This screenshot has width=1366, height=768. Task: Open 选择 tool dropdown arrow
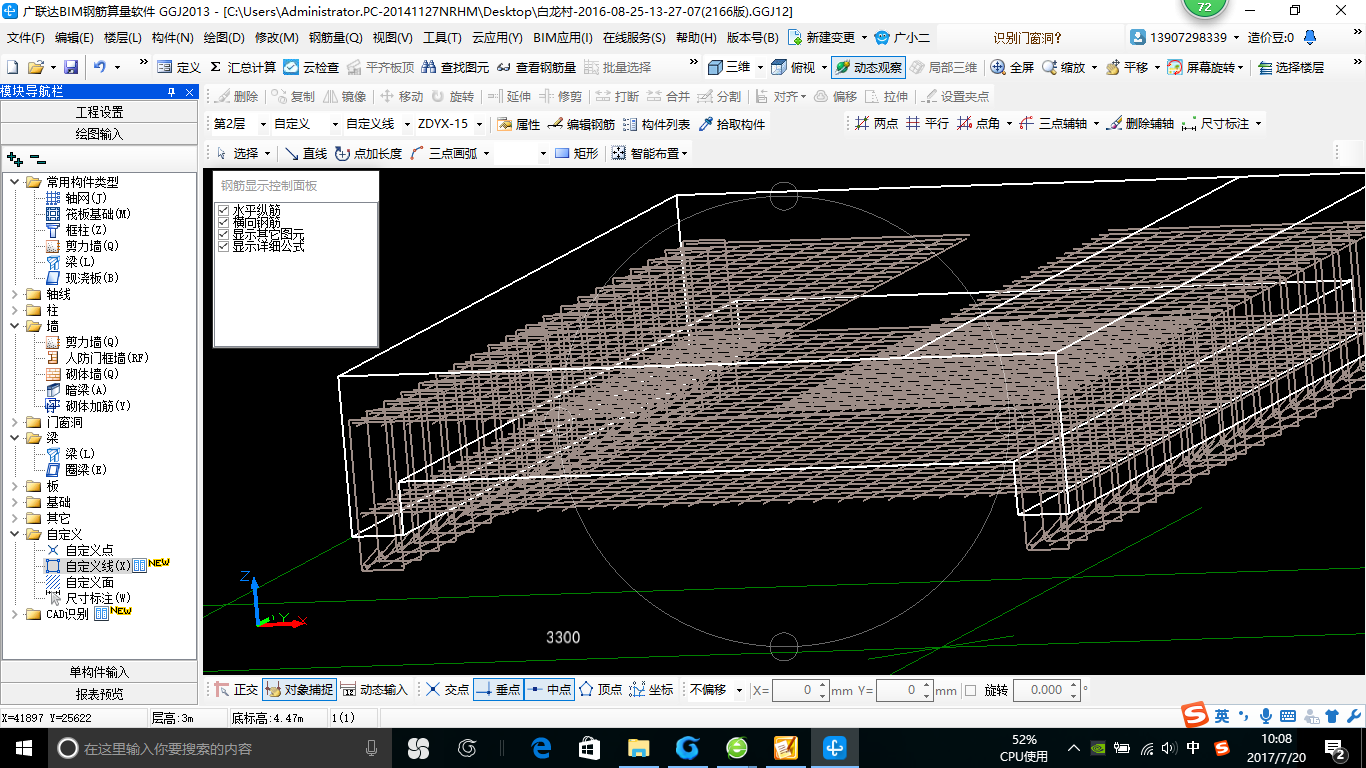coord(268,153)
